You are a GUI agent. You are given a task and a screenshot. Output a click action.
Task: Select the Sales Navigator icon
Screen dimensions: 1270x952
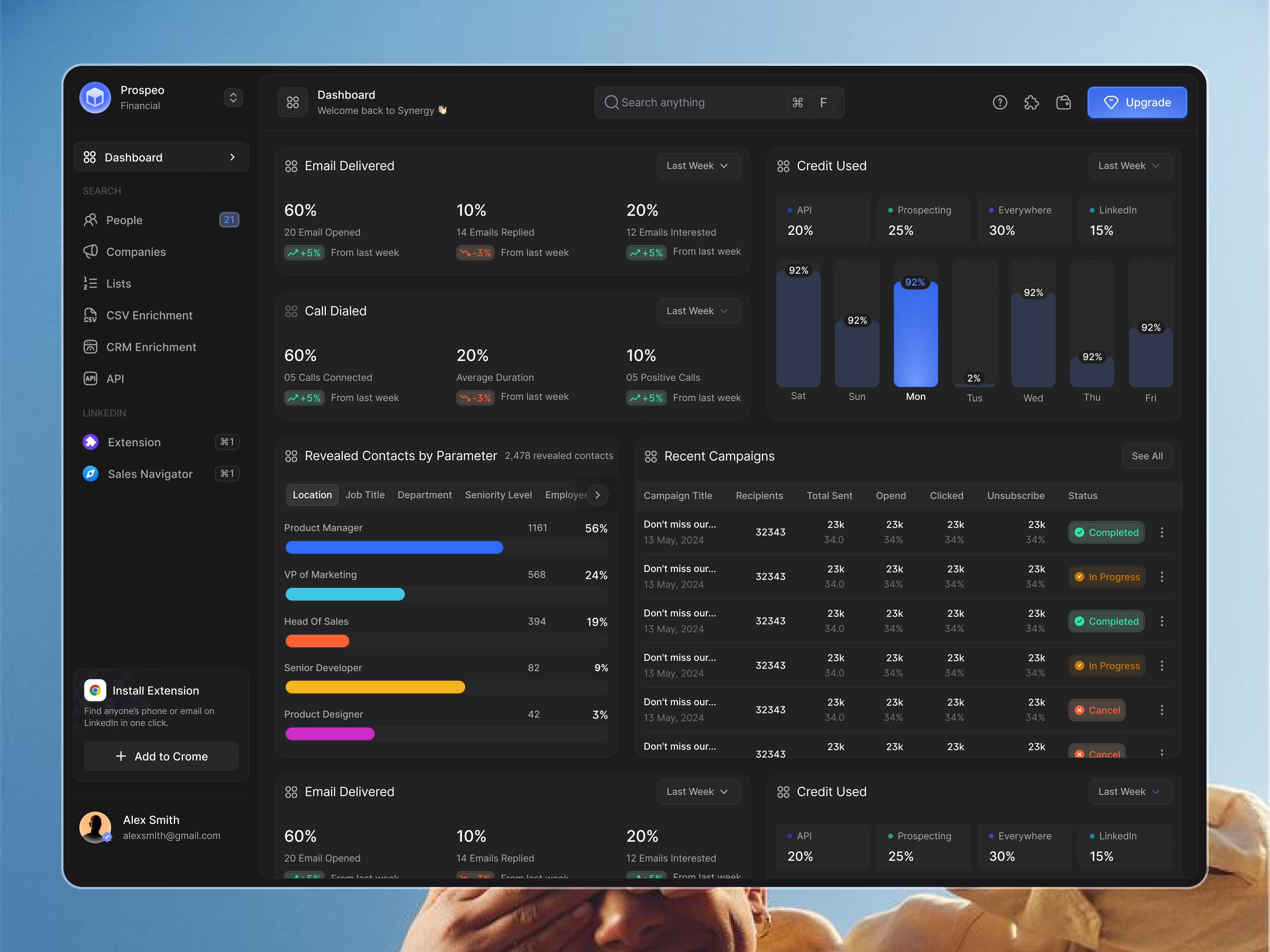[90, 473]
